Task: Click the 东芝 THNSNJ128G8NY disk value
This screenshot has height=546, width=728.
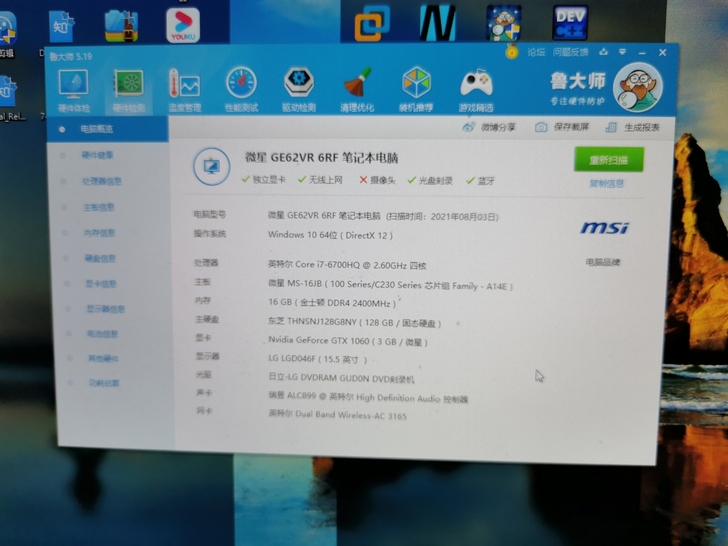Action: [x=355, y=322]
